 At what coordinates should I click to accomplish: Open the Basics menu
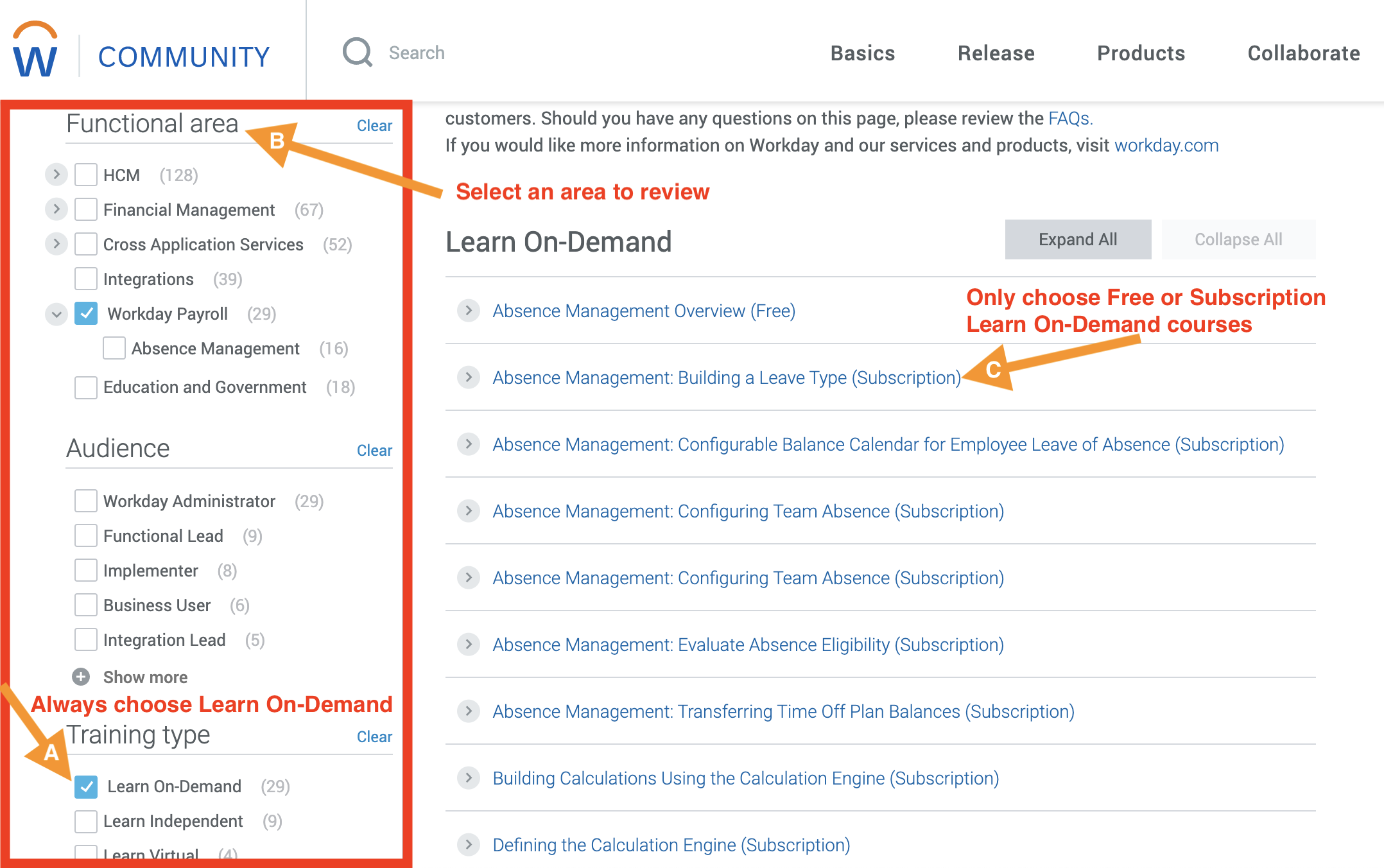point(863,53)
